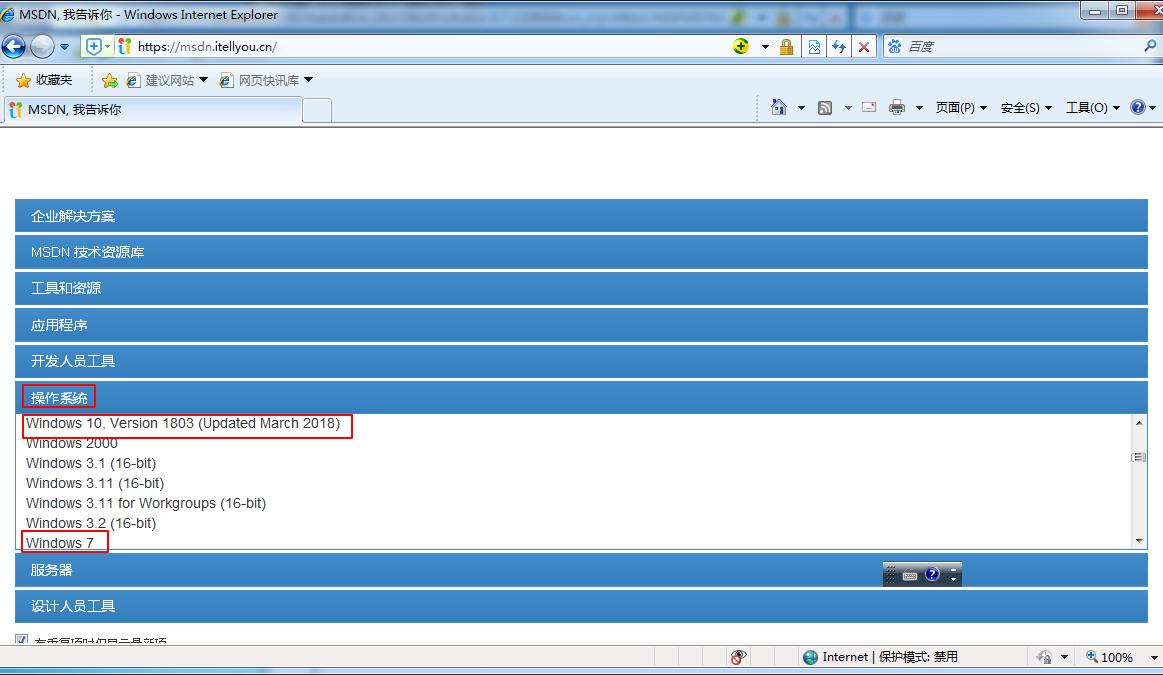
Task: Click the magnifier search icon in search box
Action: [1150, 46]
